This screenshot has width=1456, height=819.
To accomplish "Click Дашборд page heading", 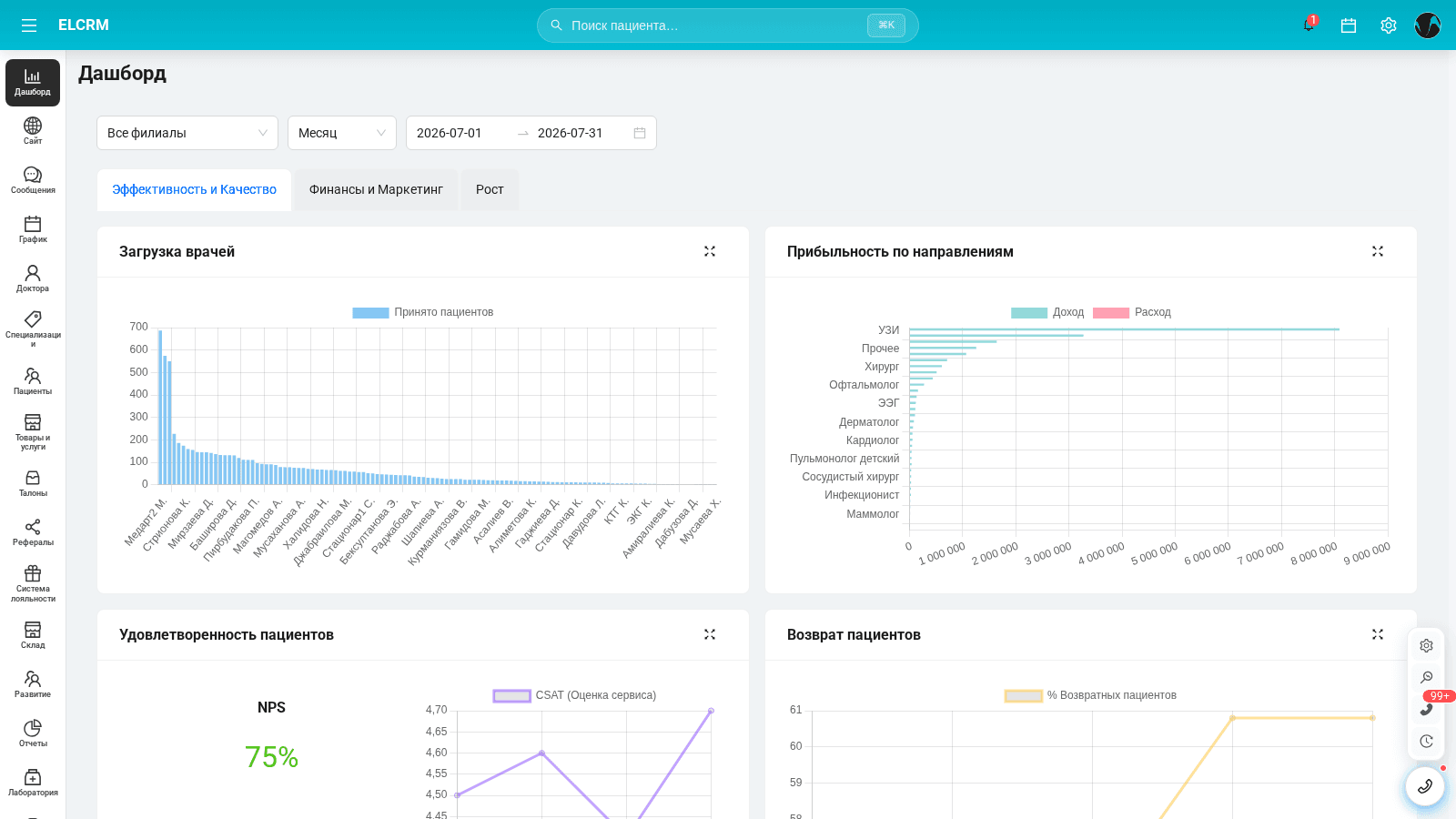I will pos(122,73).
